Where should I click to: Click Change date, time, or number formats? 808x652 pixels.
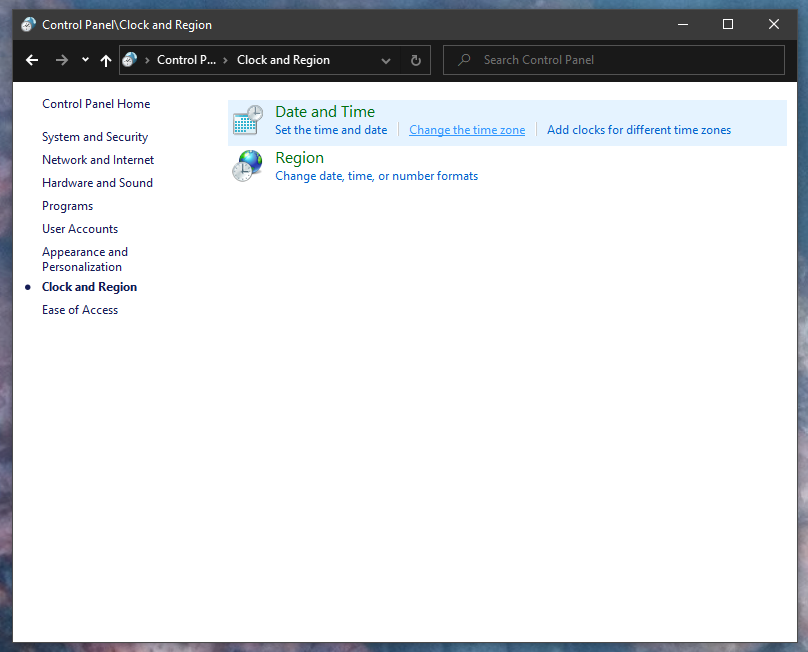point(377,175)
